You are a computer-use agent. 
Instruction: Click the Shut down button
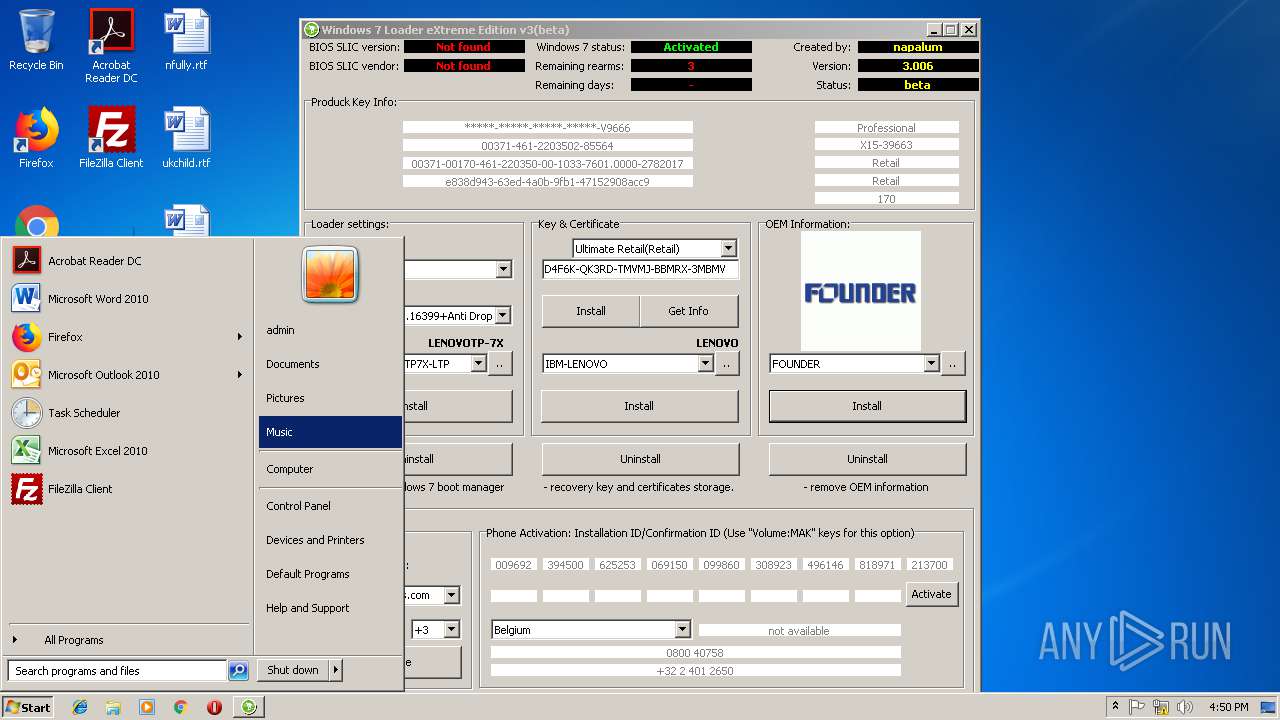293,670
